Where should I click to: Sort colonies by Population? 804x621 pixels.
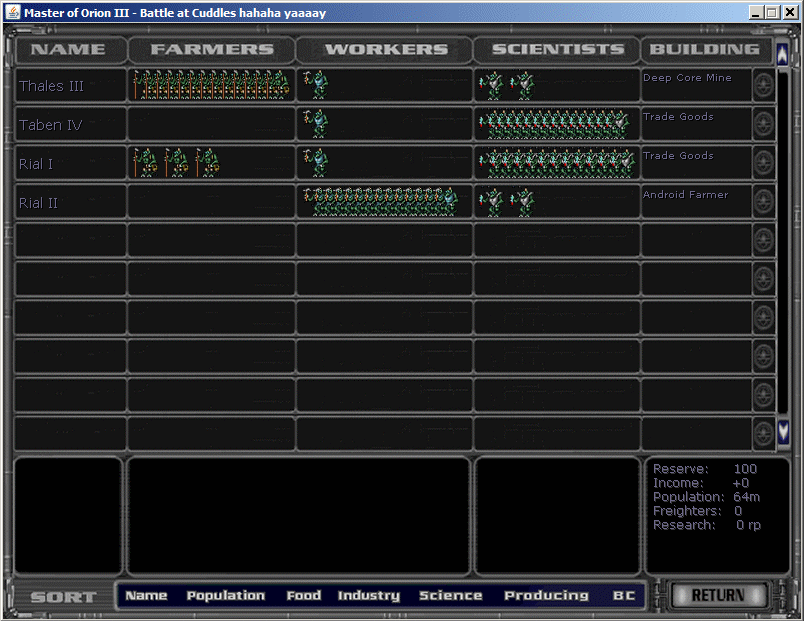point(226,595)
